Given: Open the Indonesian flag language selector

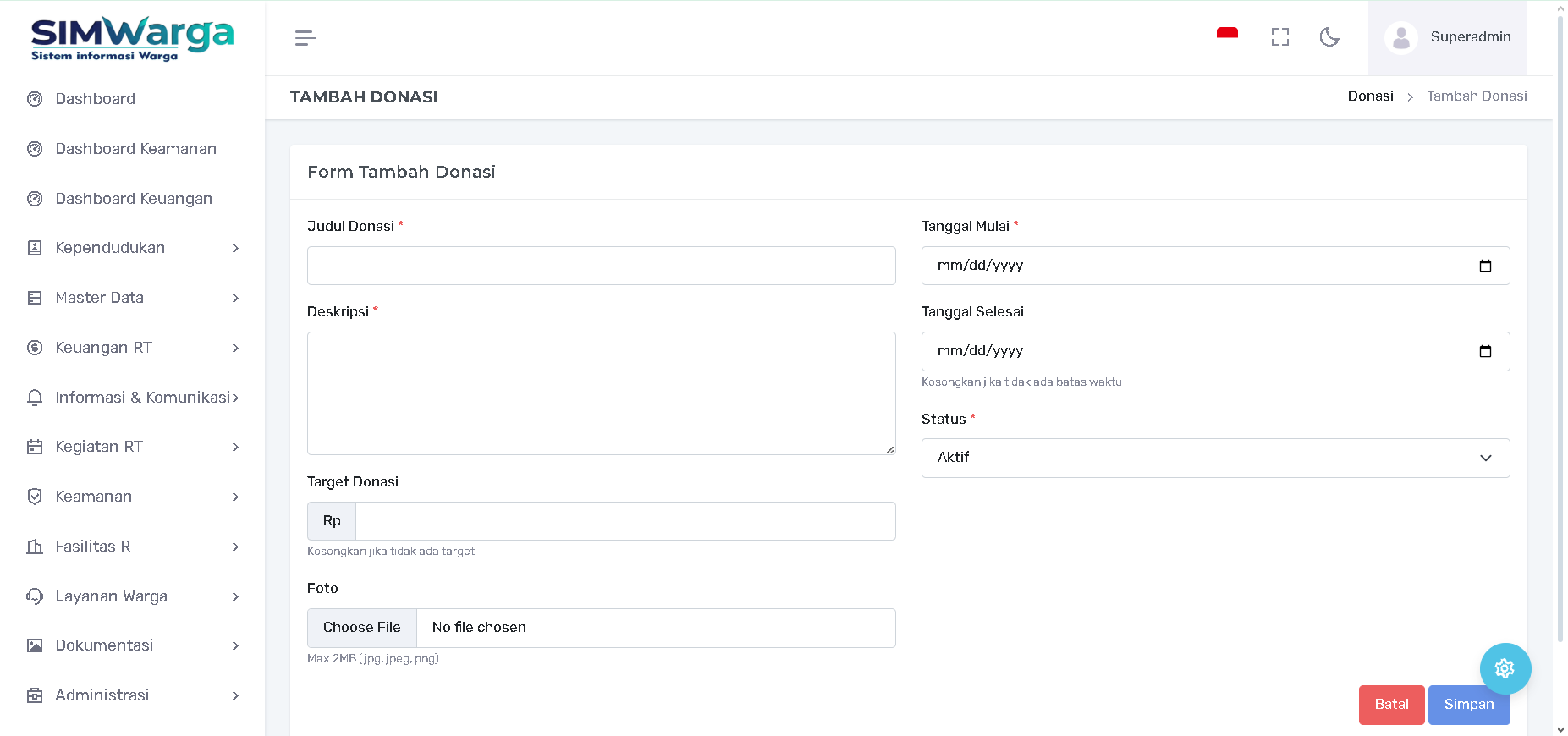Looking at the screenshot, I should (x=1227, y=35).
